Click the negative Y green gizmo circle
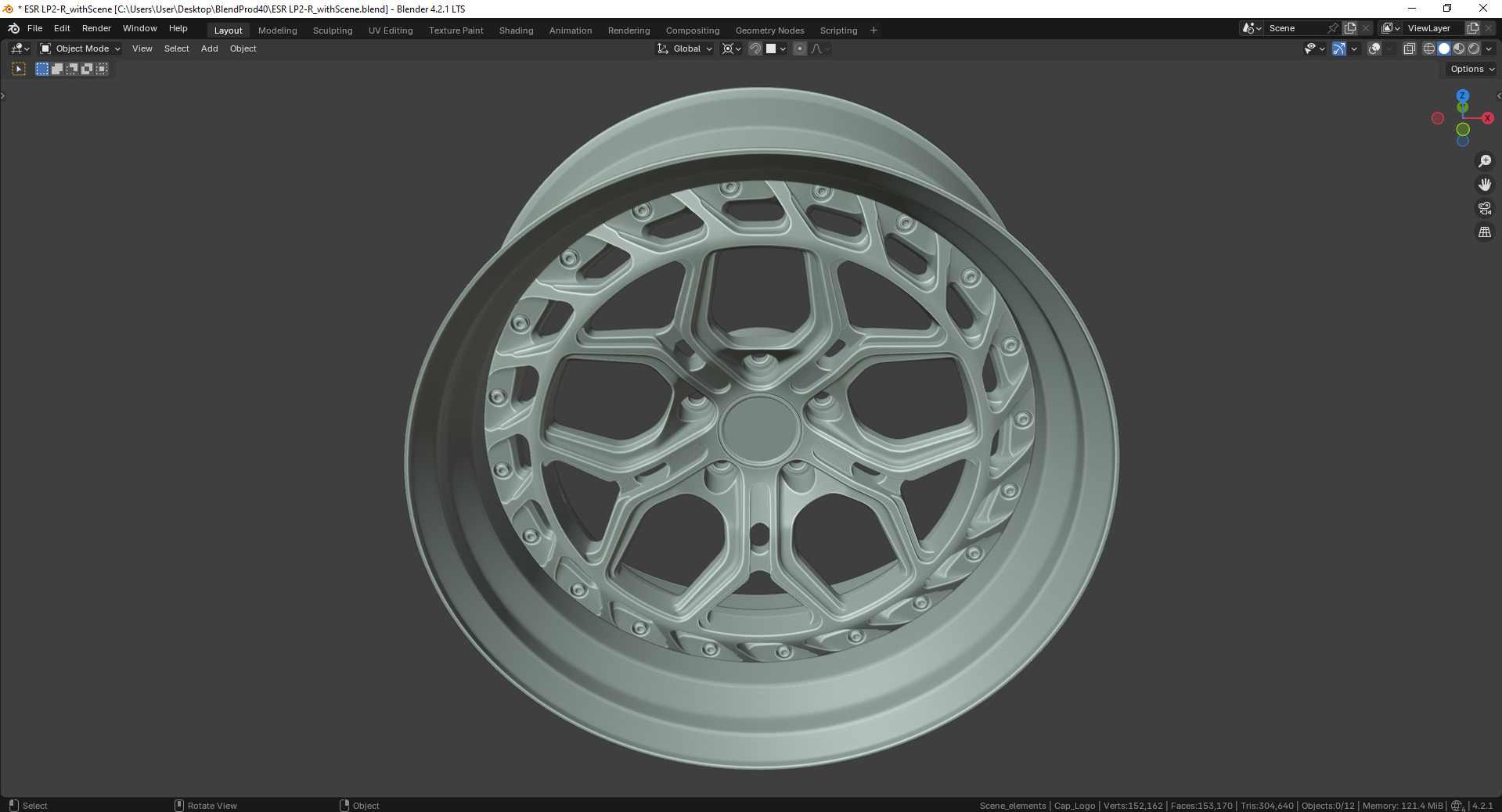 tap(1463, 130)
